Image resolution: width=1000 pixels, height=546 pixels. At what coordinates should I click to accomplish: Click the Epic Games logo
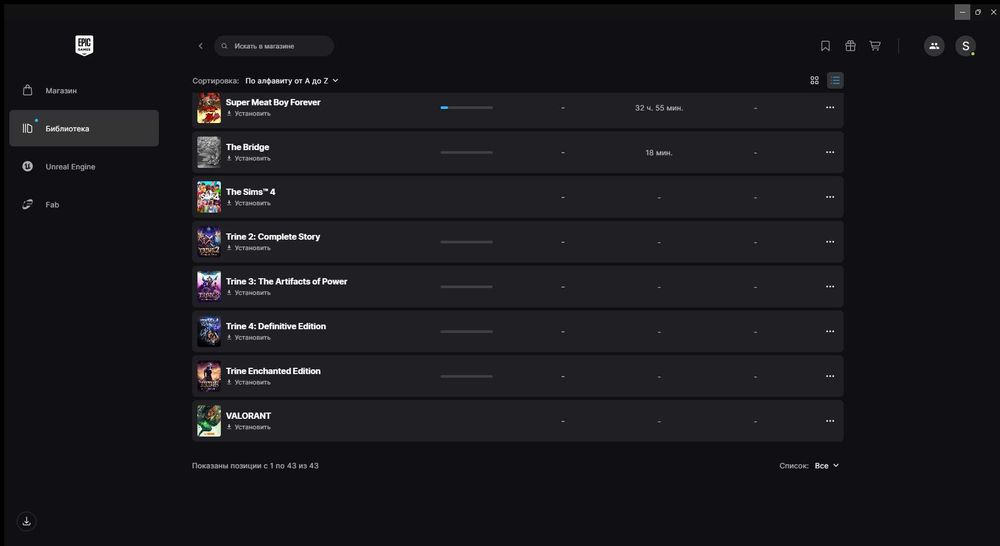coord(84,45)
